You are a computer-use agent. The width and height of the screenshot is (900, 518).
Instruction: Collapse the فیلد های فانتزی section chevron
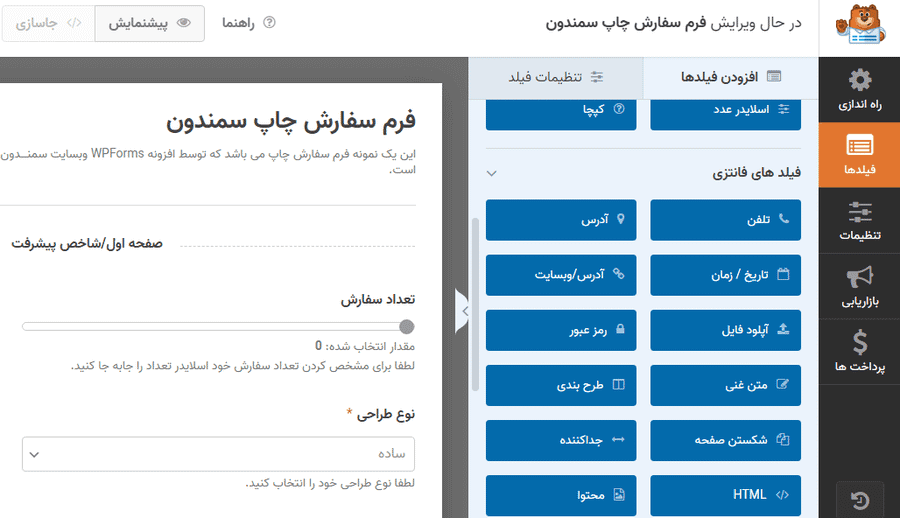coord(491,173)
